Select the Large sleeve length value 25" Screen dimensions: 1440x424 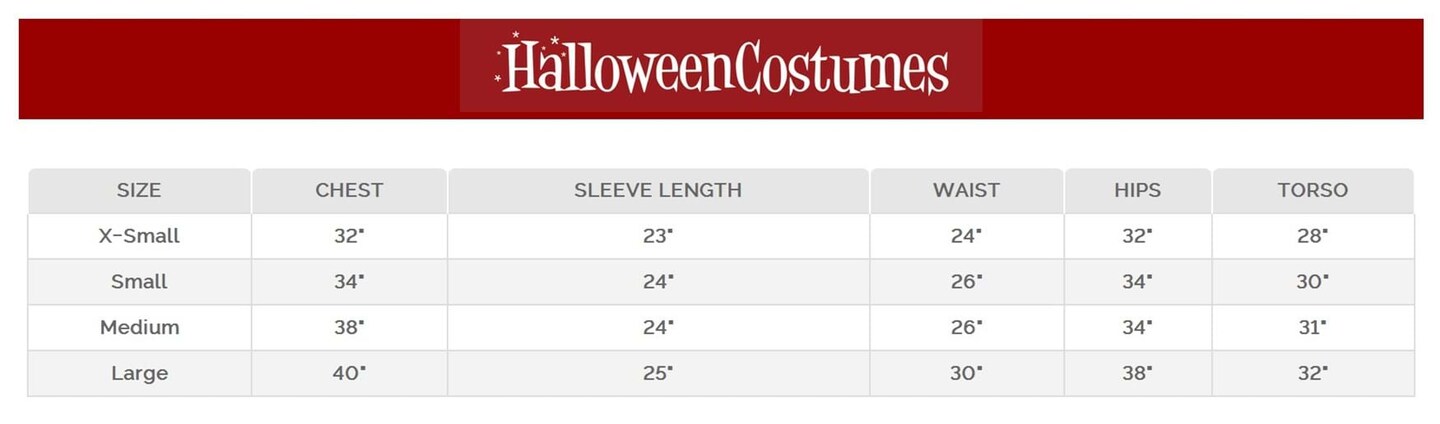[658, 373]
